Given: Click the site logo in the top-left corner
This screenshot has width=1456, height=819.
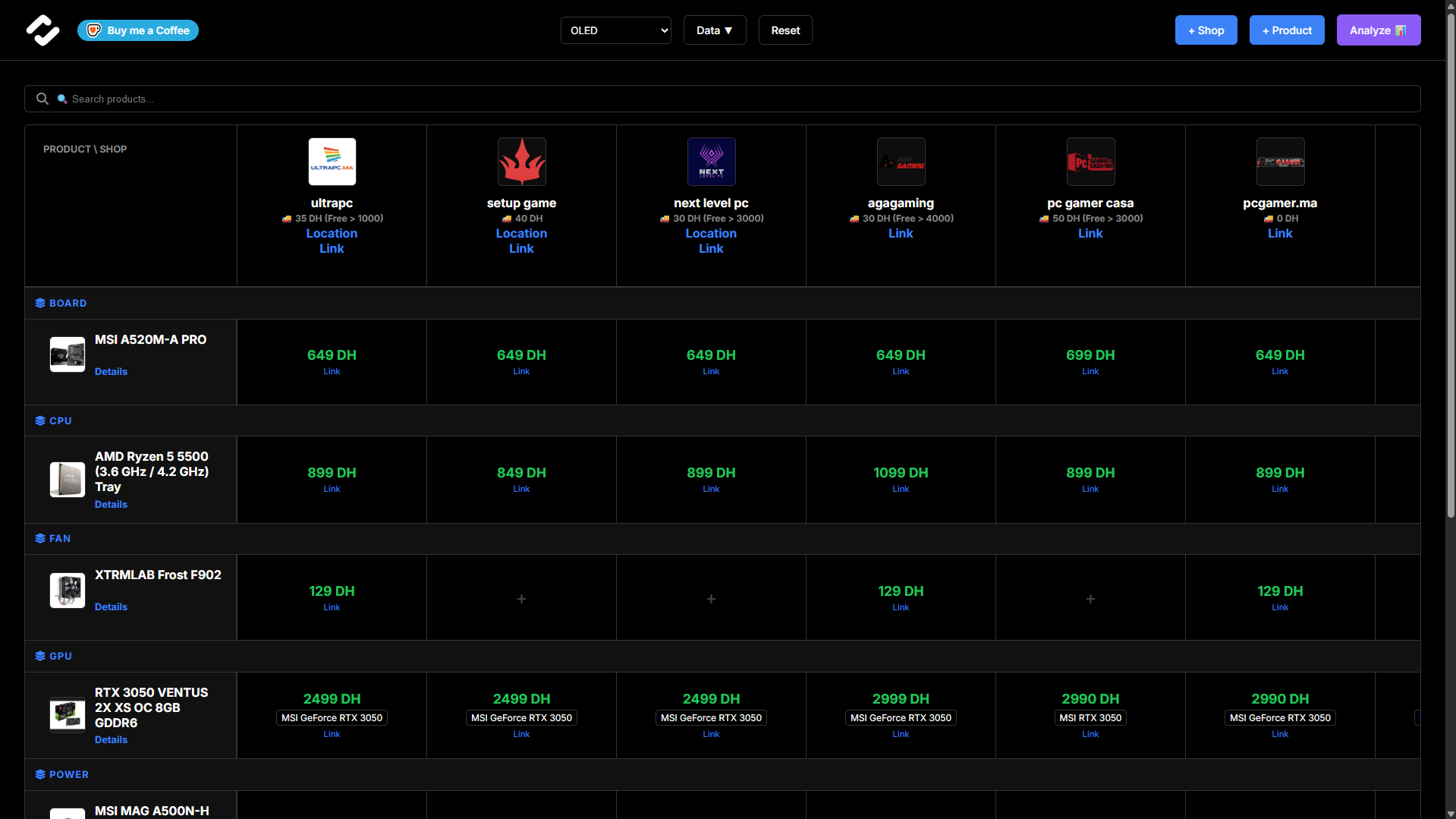Looking at the screenshot, I should point(43,30).
